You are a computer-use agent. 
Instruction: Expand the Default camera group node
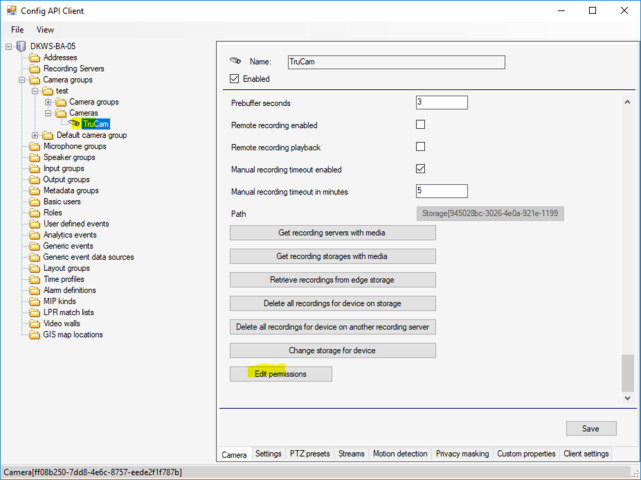point(35,135)
